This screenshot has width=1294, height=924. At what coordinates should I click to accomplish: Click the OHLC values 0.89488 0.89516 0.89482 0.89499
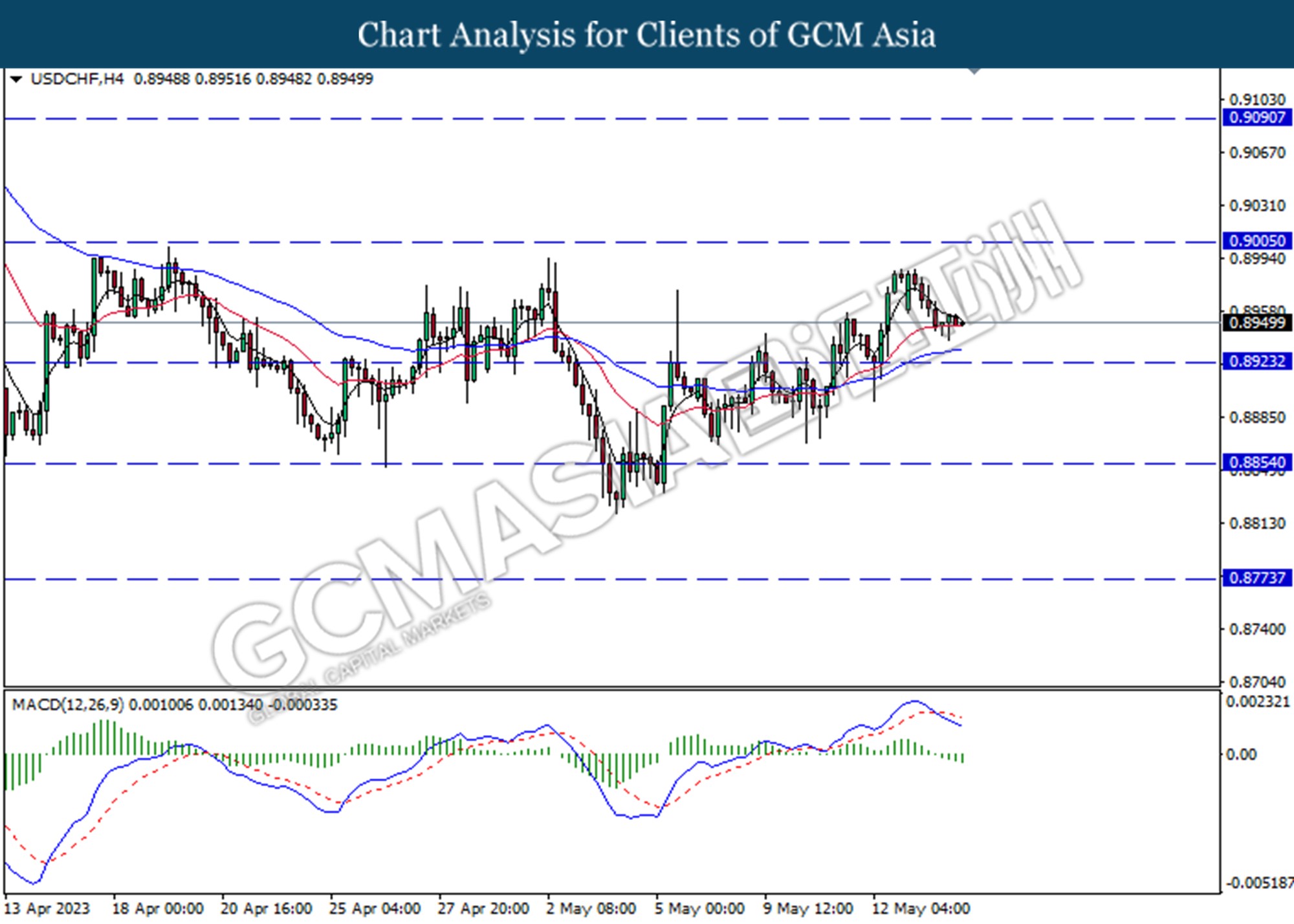(253, 79)
